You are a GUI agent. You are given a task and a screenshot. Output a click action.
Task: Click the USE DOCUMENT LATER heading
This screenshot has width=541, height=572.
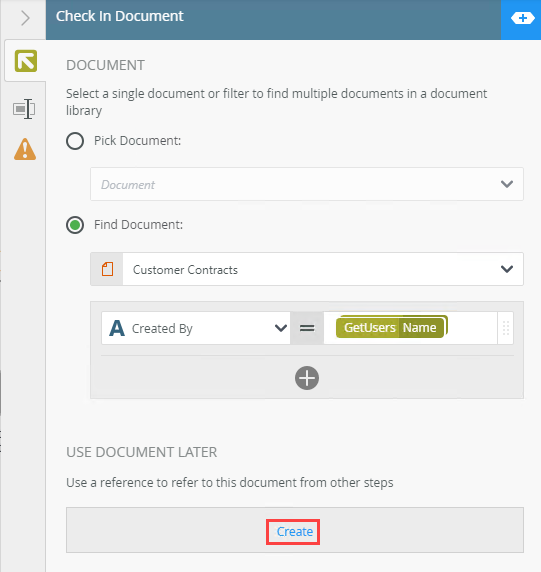pos(142,452)
